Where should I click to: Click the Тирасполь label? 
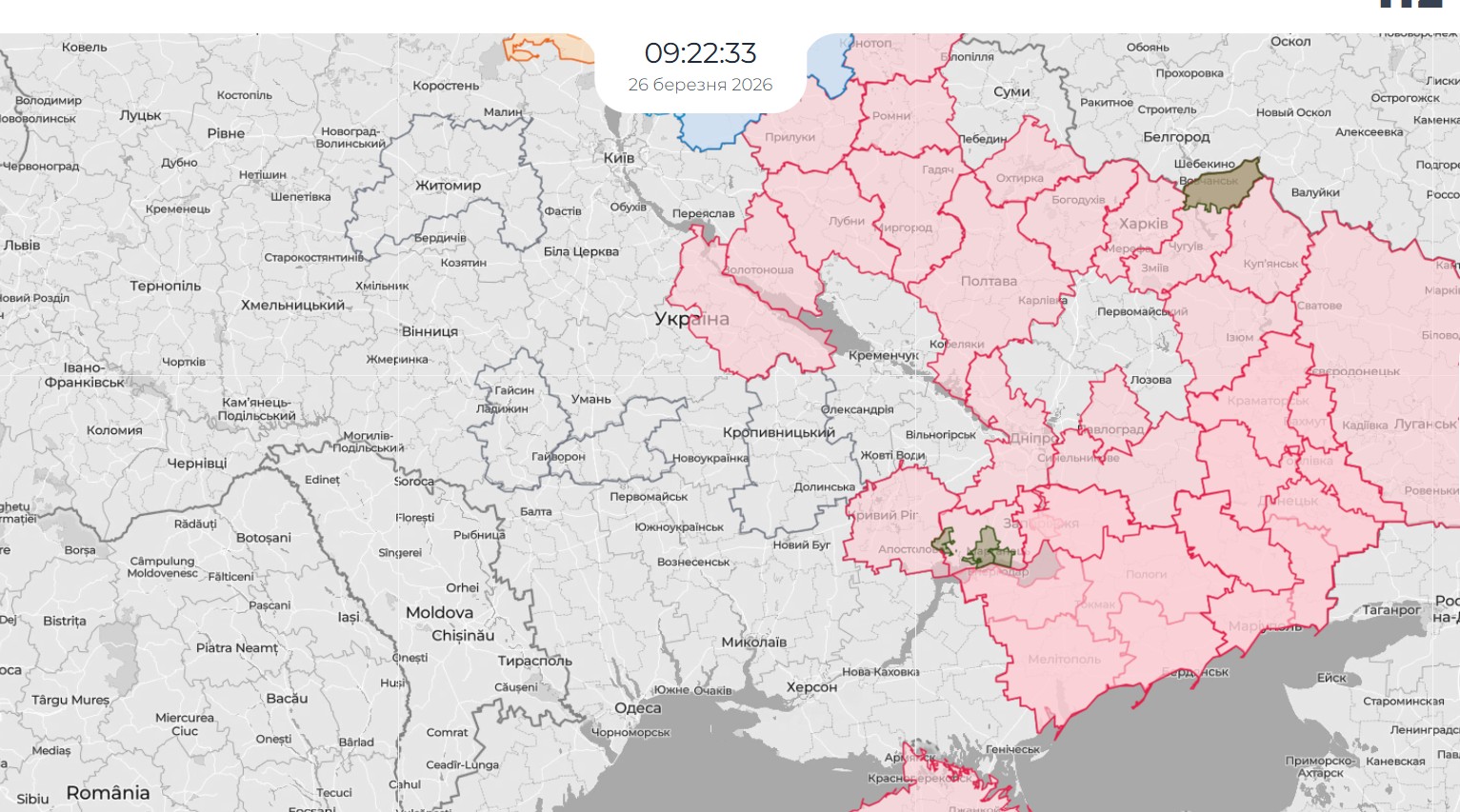coord(535,661)
